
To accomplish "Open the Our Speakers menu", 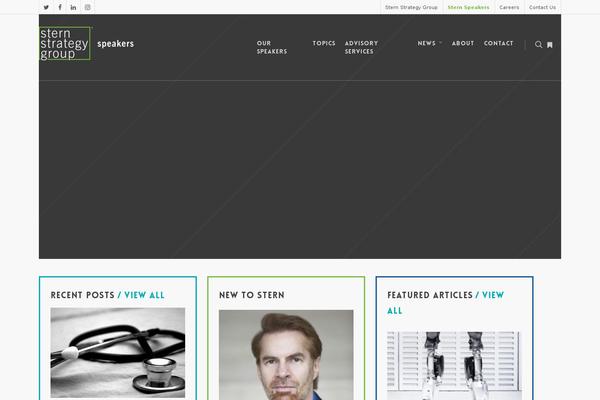I will click(272, 47).
